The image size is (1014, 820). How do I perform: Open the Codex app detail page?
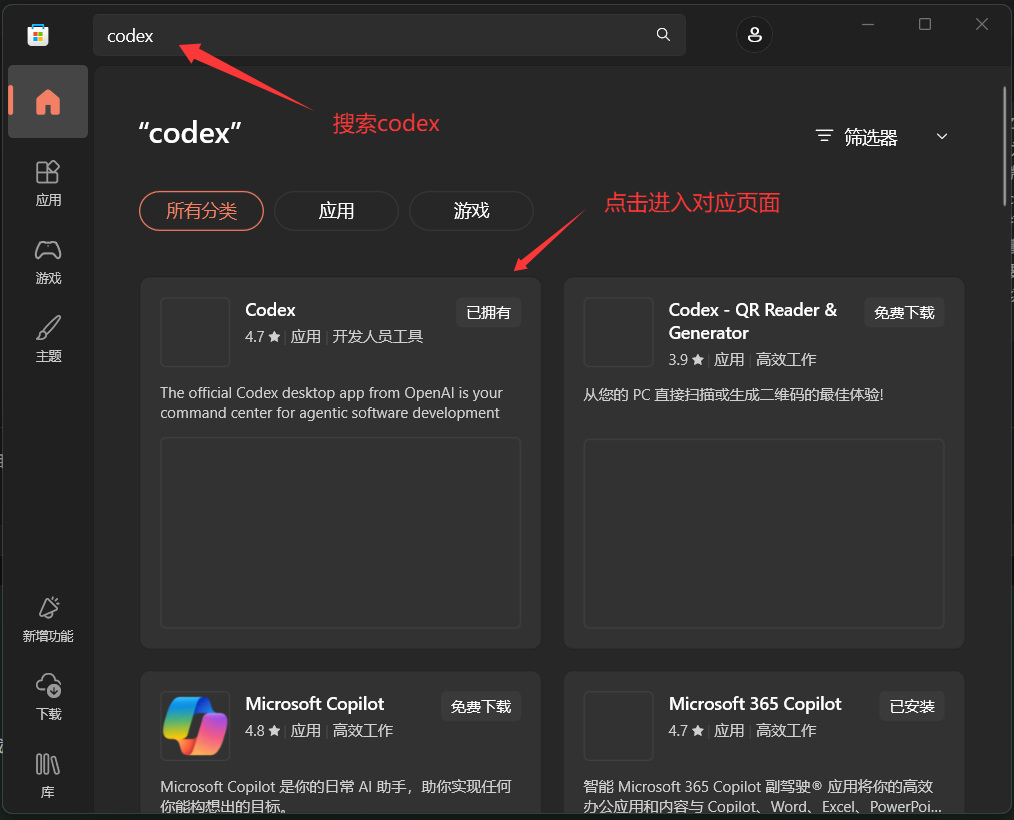(270, 310)
